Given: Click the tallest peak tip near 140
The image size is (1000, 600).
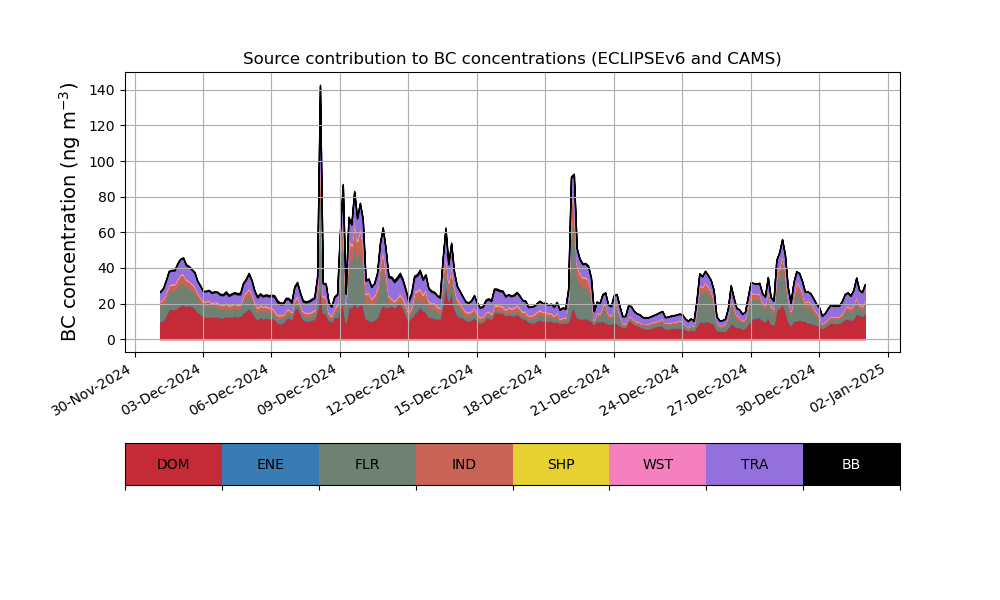Looking at the screenshot, I should point(320,87).
